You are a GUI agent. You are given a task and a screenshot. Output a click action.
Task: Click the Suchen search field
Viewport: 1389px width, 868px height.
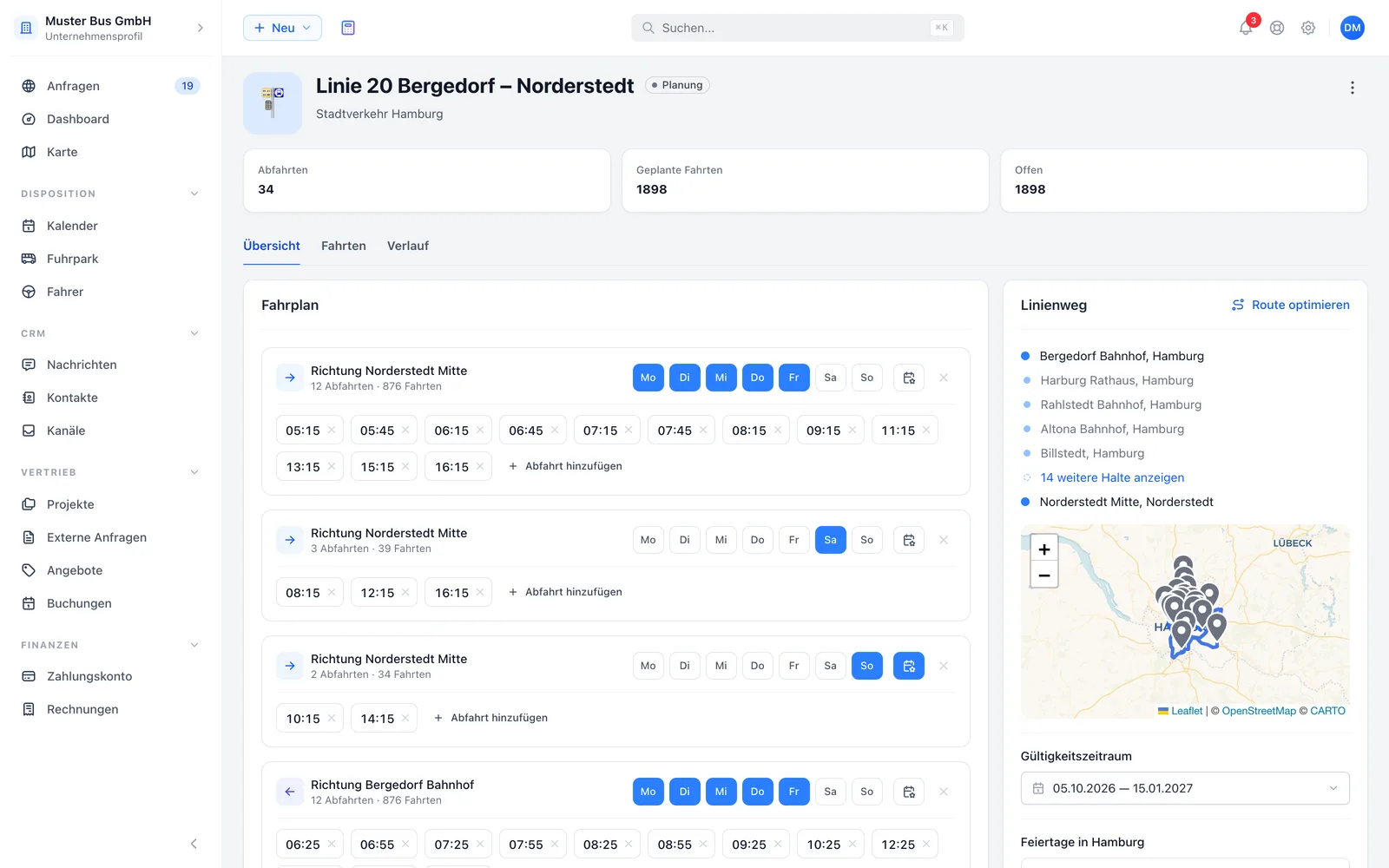pyautogui.click(x=798, y=28)
